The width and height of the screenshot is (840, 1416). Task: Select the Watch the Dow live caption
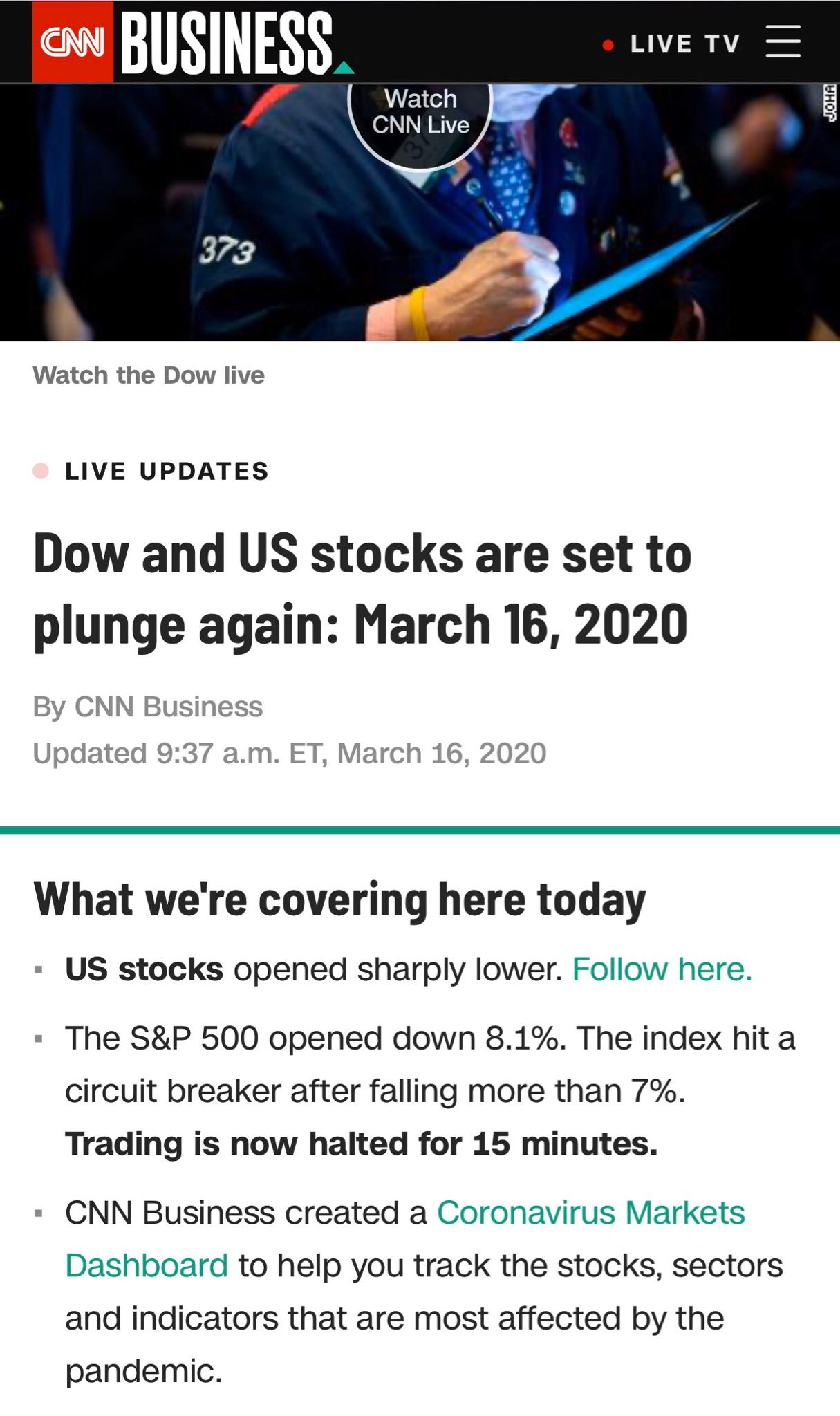coord(149,375)
